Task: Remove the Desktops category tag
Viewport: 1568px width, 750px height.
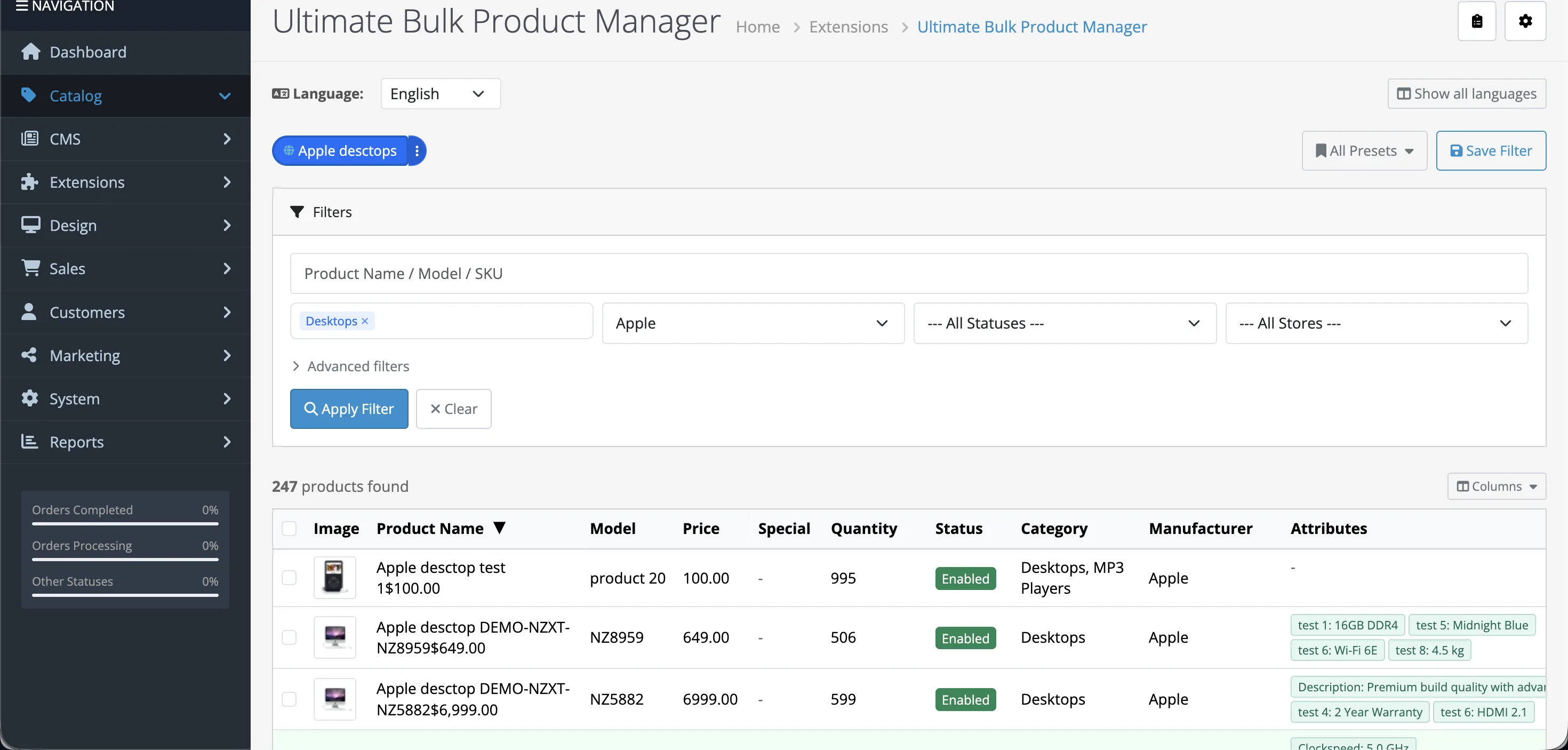Action: (x=365, y=321)
